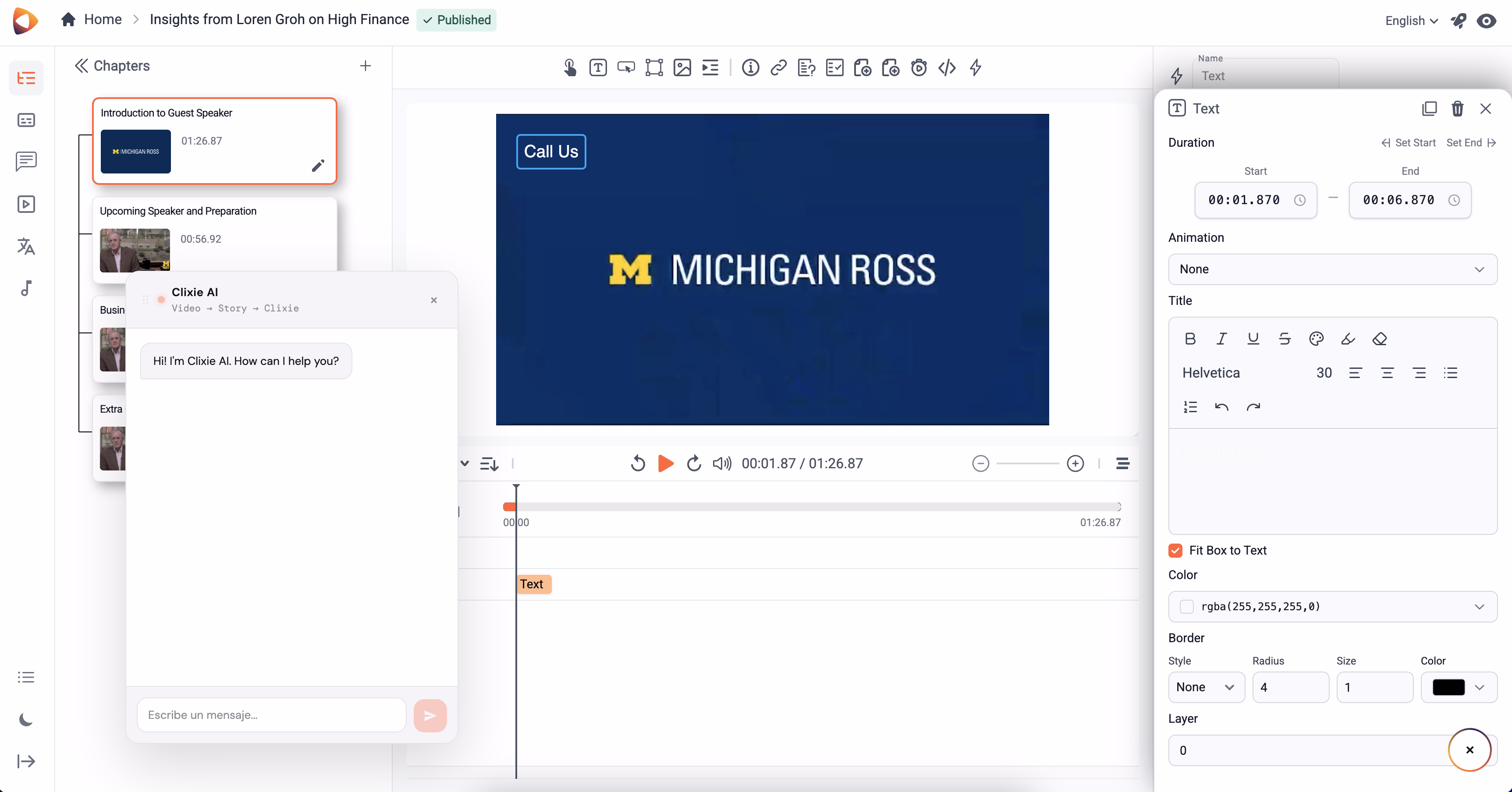The image size is (1512, 792).
Task: Open the Color rgba dropdown
Action: 1332,607
